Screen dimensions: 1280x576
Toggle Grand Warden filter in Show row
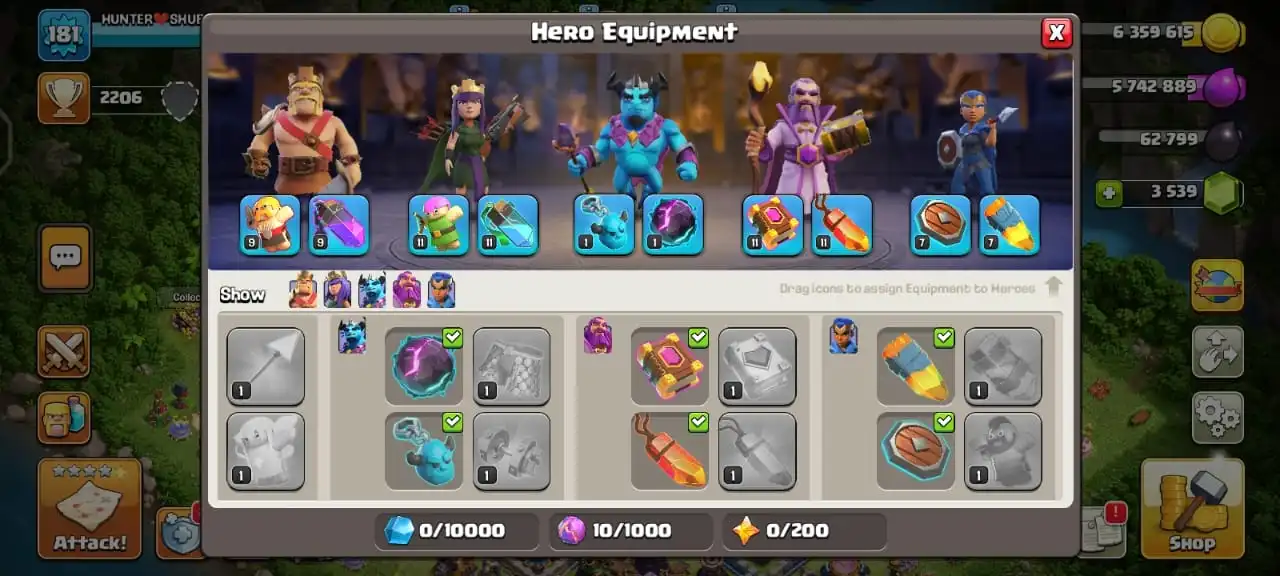coord(407,290)
